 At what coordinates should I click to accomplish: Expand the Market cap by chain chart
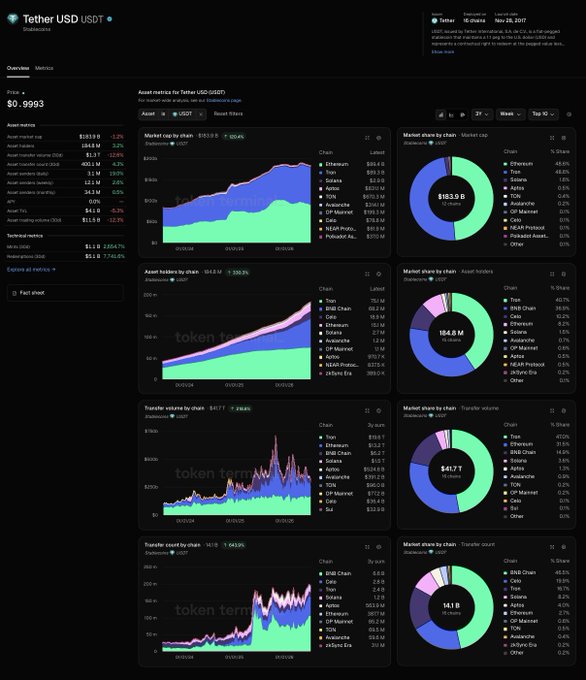point(367,138)
